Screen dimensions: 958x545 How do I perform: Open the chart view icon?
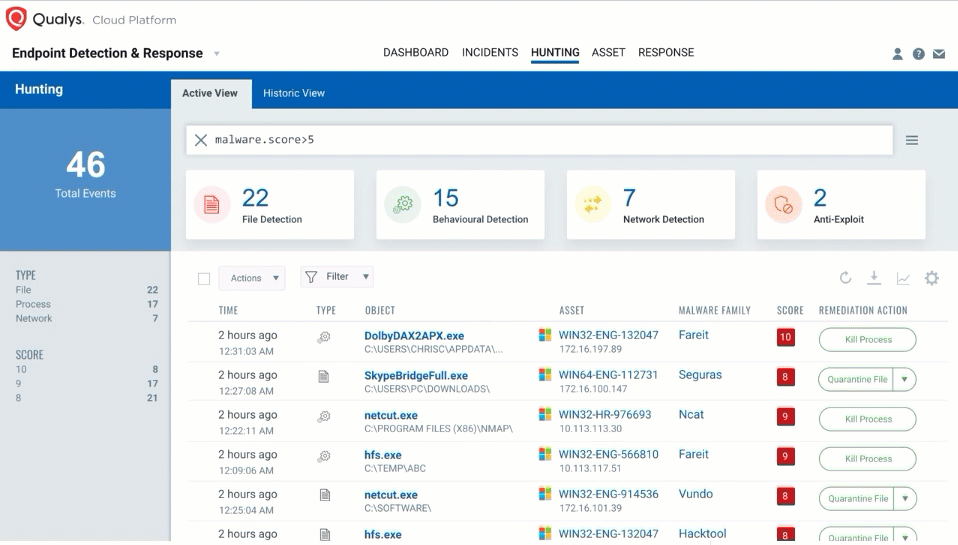(903, 278)
